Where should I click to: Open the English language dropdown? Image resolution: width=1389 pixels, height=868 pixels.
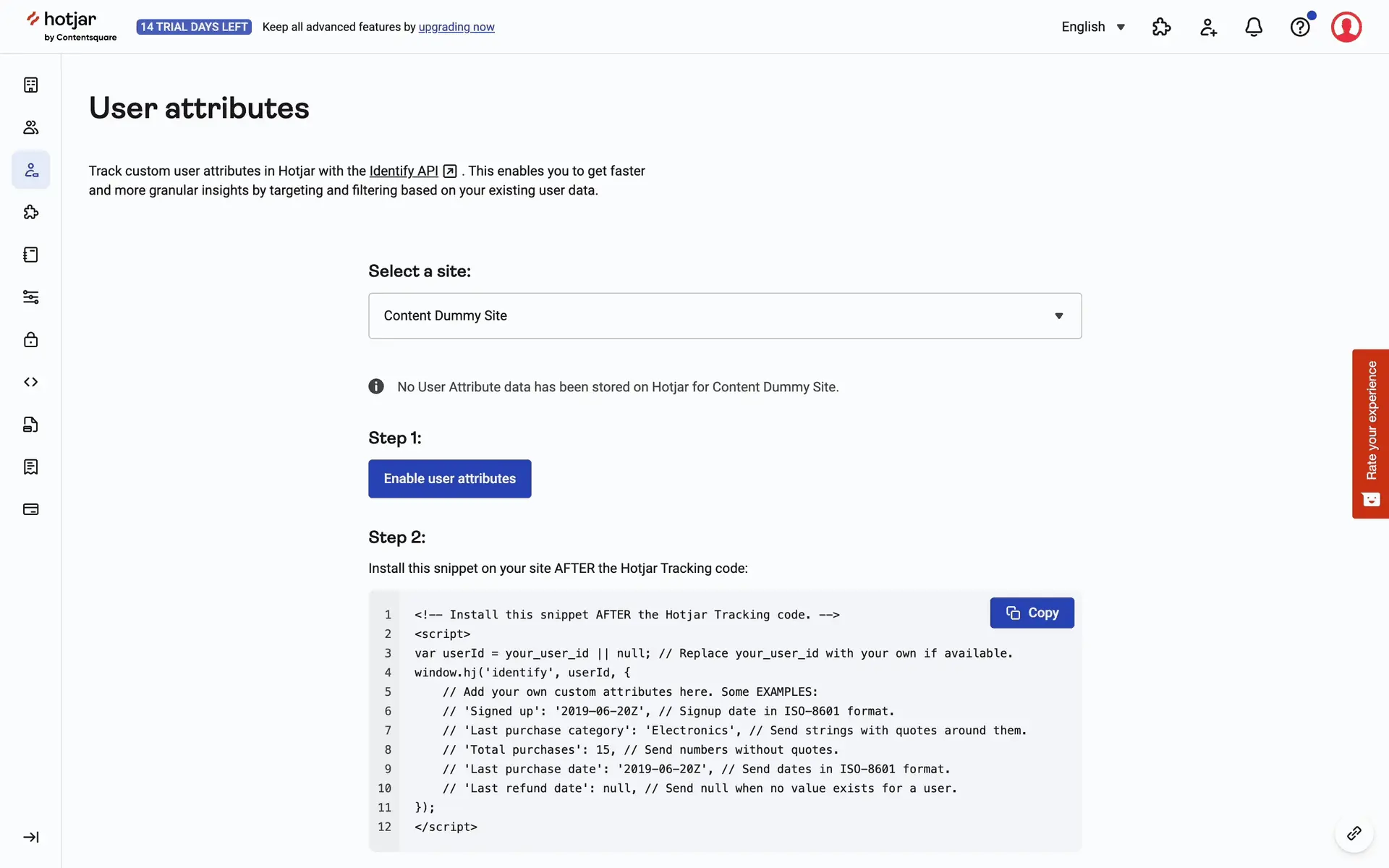point(1092,27)
